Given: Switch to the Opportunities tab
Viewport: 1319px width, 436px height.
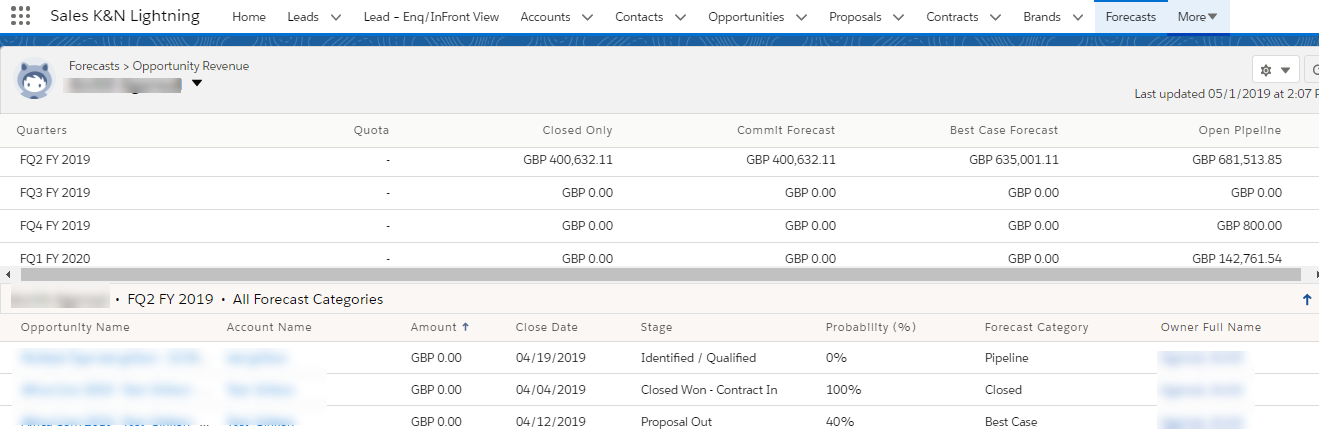Looking at the screenshot, I should click(746, 17).
